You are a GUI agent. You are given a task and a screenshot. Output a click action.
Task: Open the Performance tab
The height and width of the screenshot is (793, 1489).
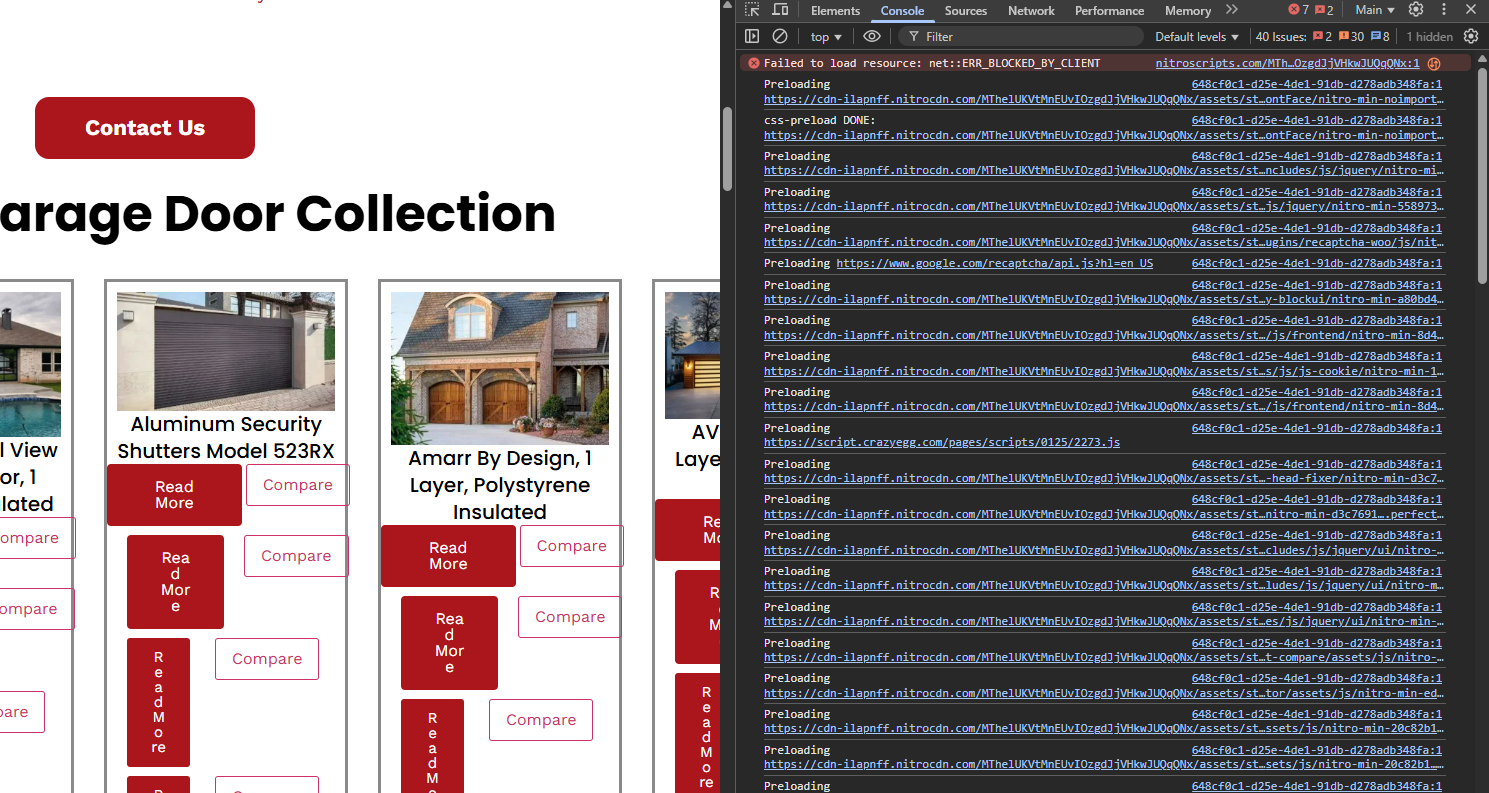tap(1109, 11)
